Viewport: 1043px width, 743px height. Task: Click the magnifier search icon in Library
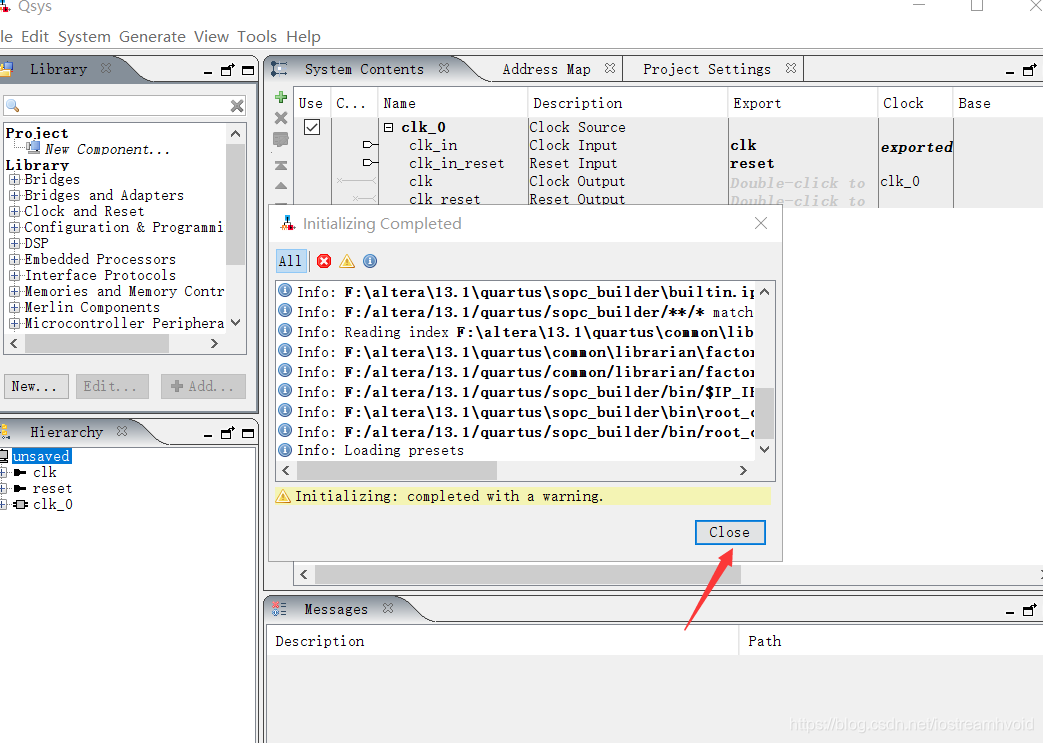13,106
